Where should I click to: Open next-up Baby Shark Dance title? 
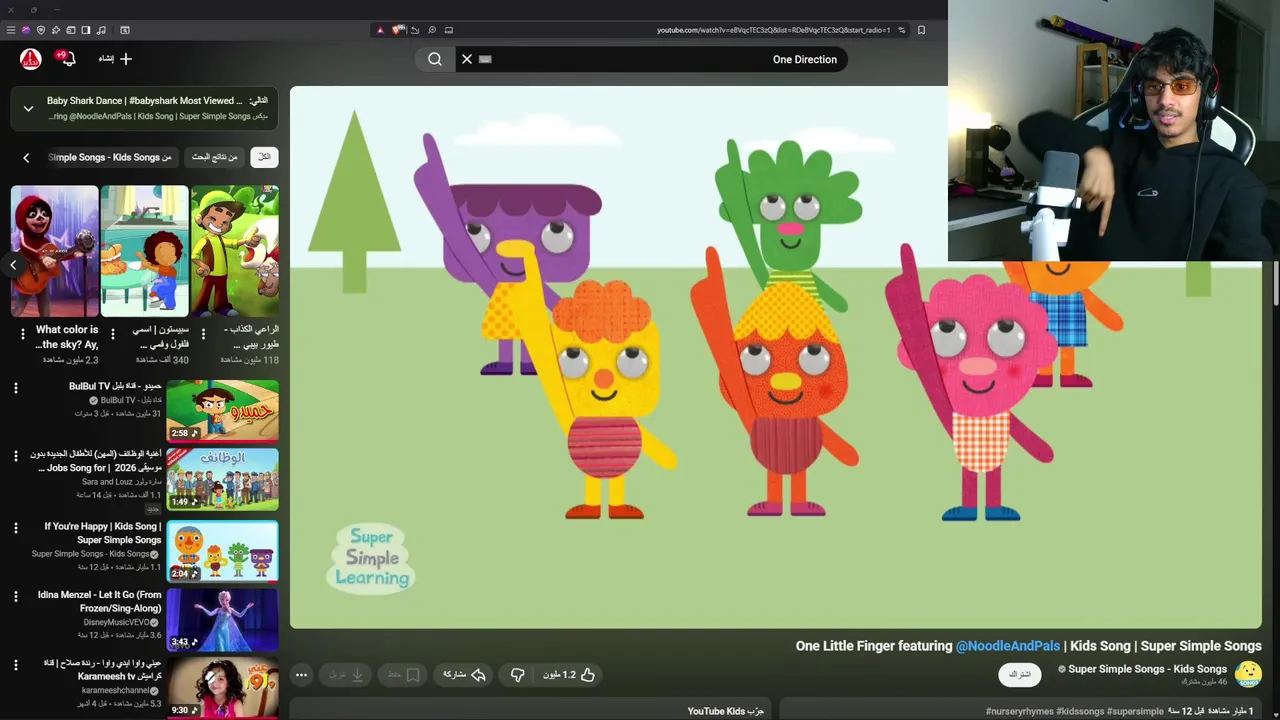(x=144, y=101)
